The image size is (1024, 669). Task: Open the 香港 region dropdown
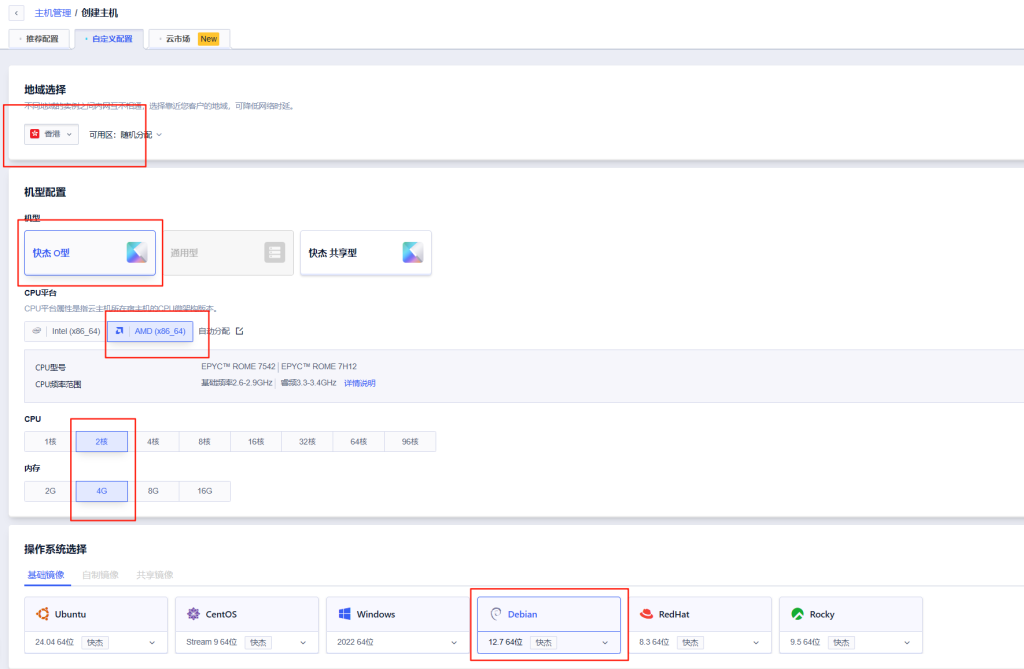coord(52,134)
